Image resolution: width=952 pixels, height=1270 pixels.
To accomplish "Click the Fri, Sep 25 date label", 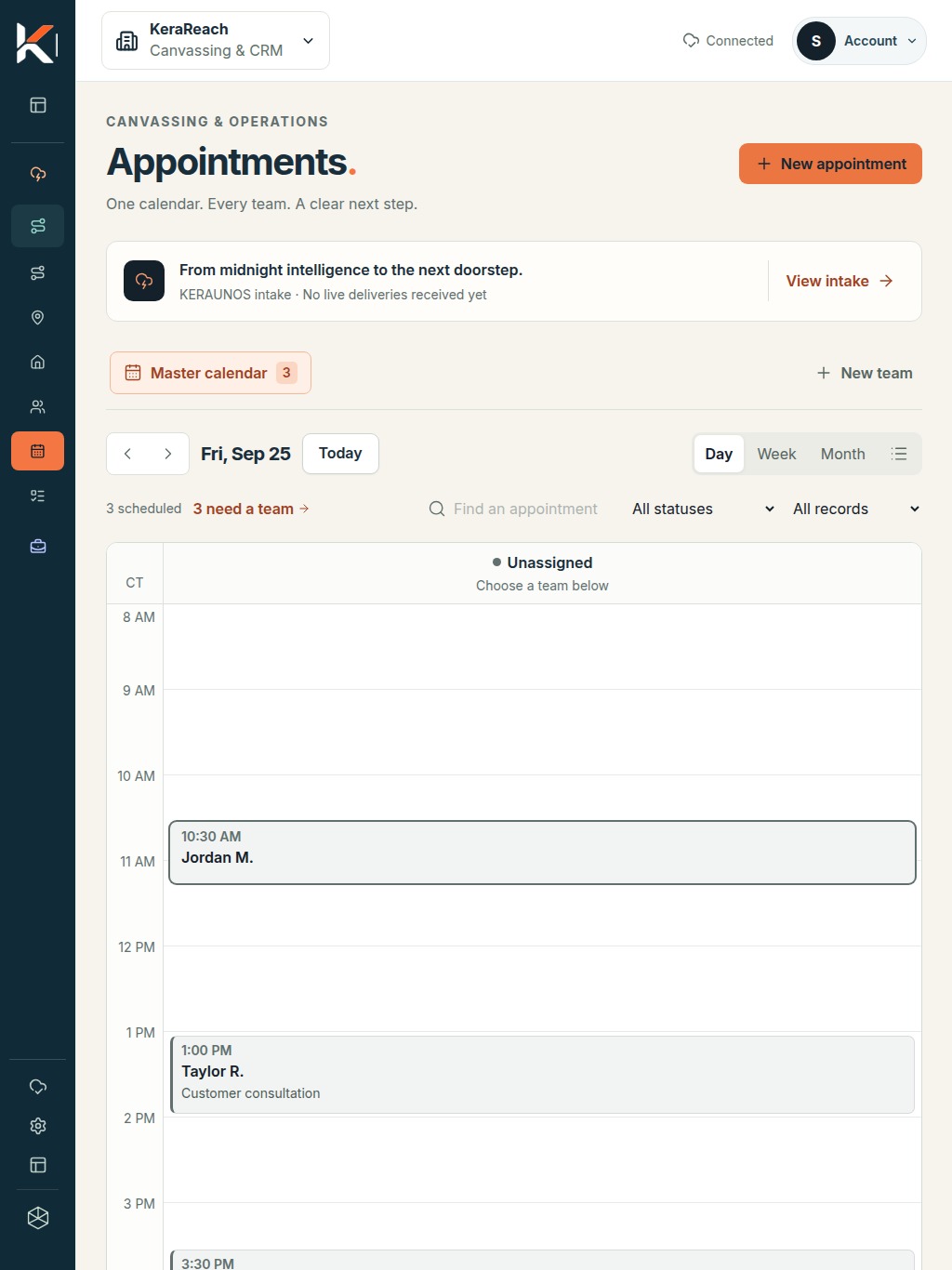I will coord(245,454).
